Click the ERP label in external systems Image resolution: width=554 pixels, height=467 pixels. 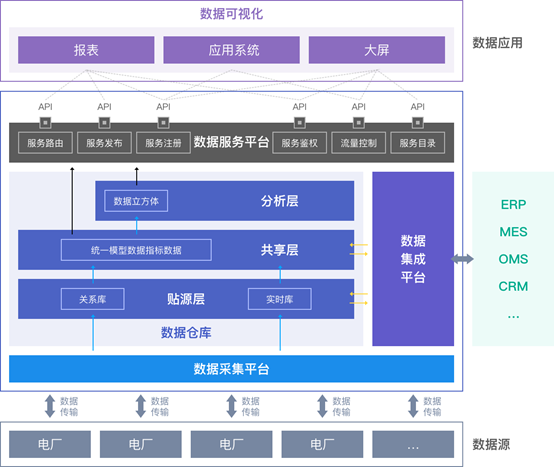click(x=513, y=205)
